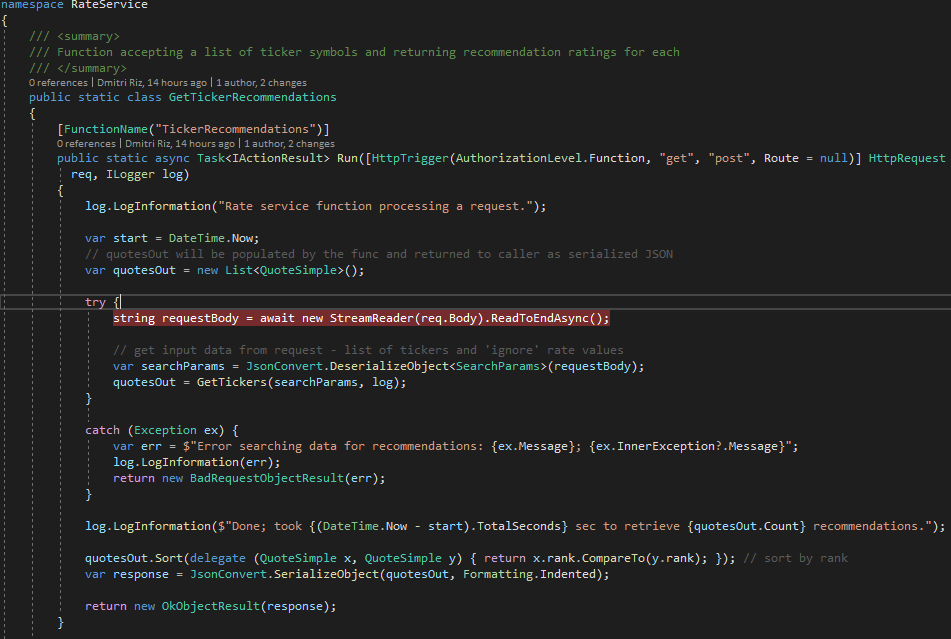Click the HttpRequest parameter type
Image resolution: width=951 pixels, height=639 pixels.
click(x=907, y=158)
